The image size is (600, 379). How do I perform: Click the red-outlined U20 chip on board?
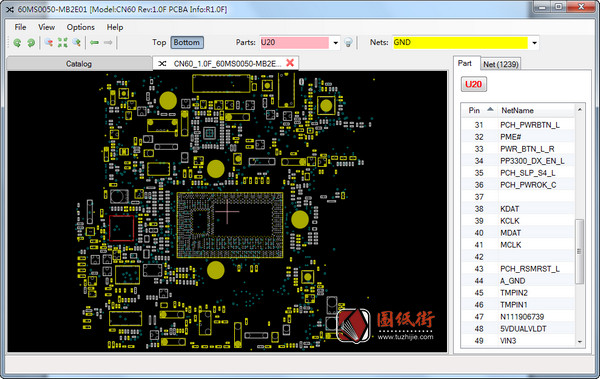(122, 228)
